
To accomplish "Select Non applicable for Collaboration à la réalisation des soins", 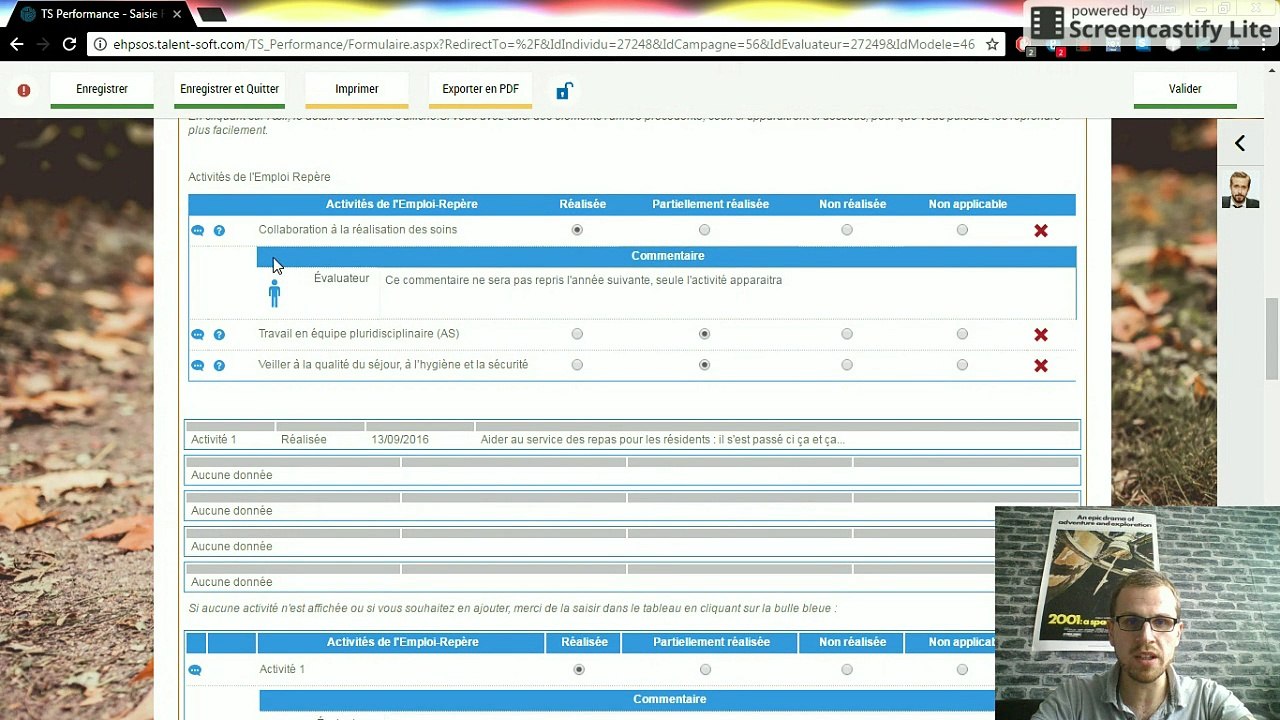I will click(962, 230).
